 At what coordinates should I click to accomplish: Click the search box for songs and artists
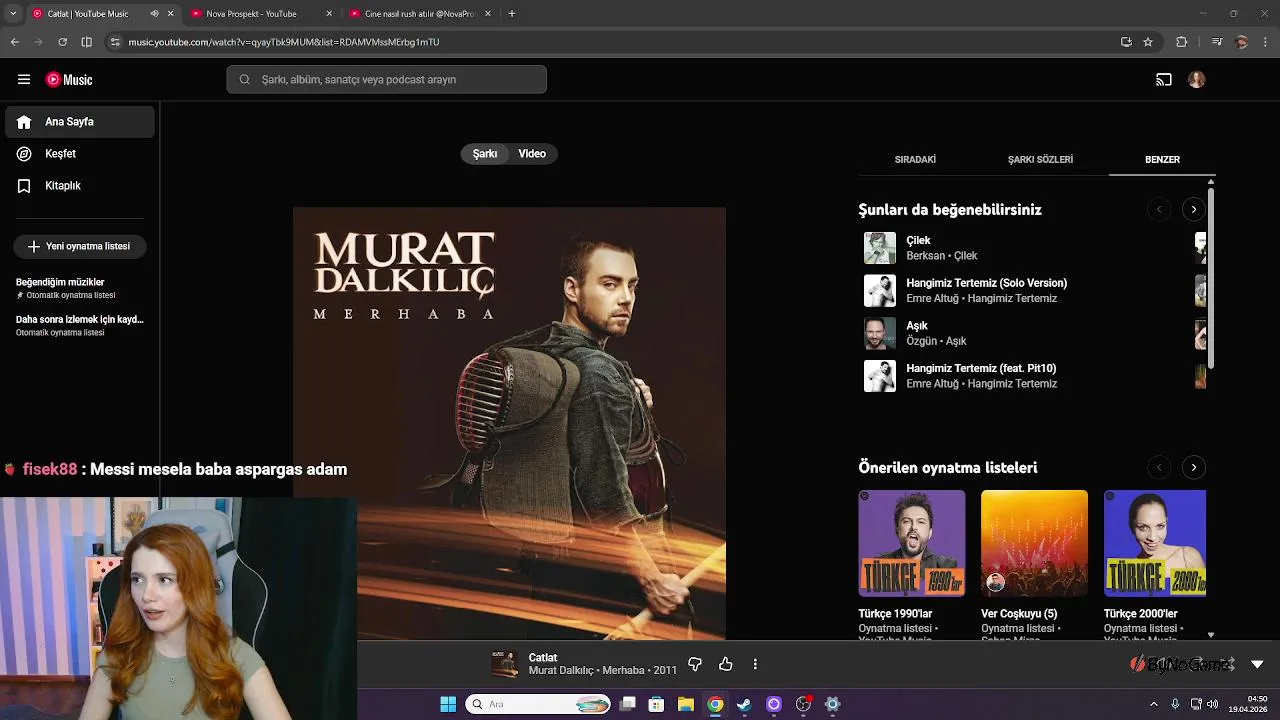point(386,80)
